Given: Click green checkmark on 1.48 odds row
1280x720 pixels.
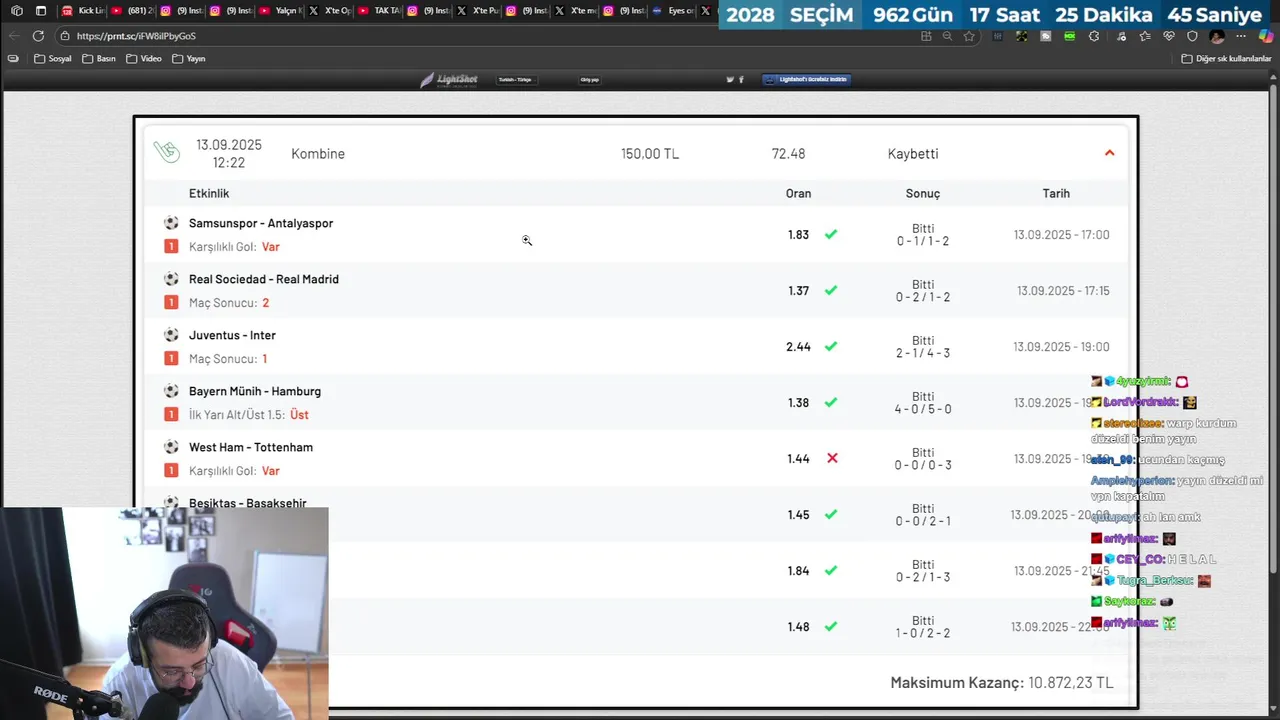Looking at the screenshot, I should pyautogui.click(x=831, y=627).
